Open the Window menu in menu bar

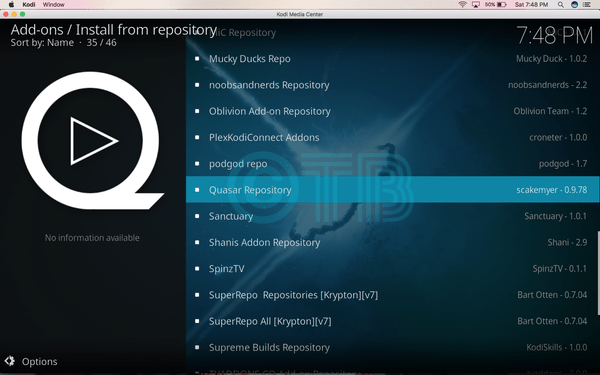pos(54,5)
